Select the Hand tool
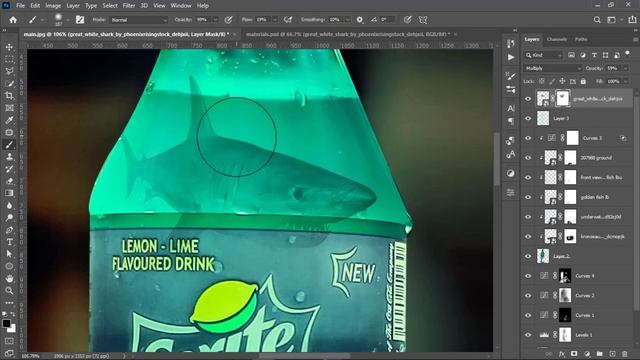The image size is (640, 360). [9, 278]
